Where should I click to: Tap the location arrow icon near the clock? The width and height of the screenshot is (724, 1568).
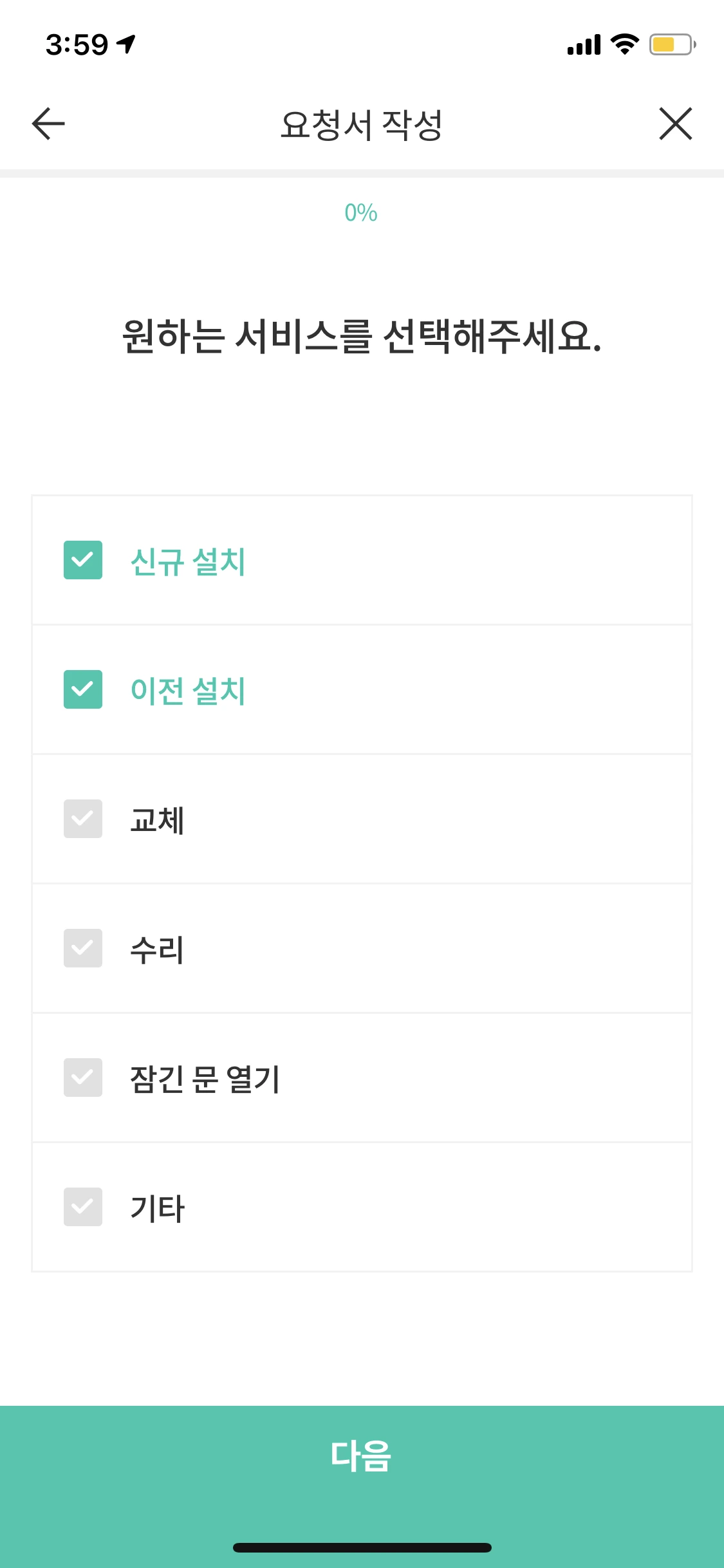point(126,42)
